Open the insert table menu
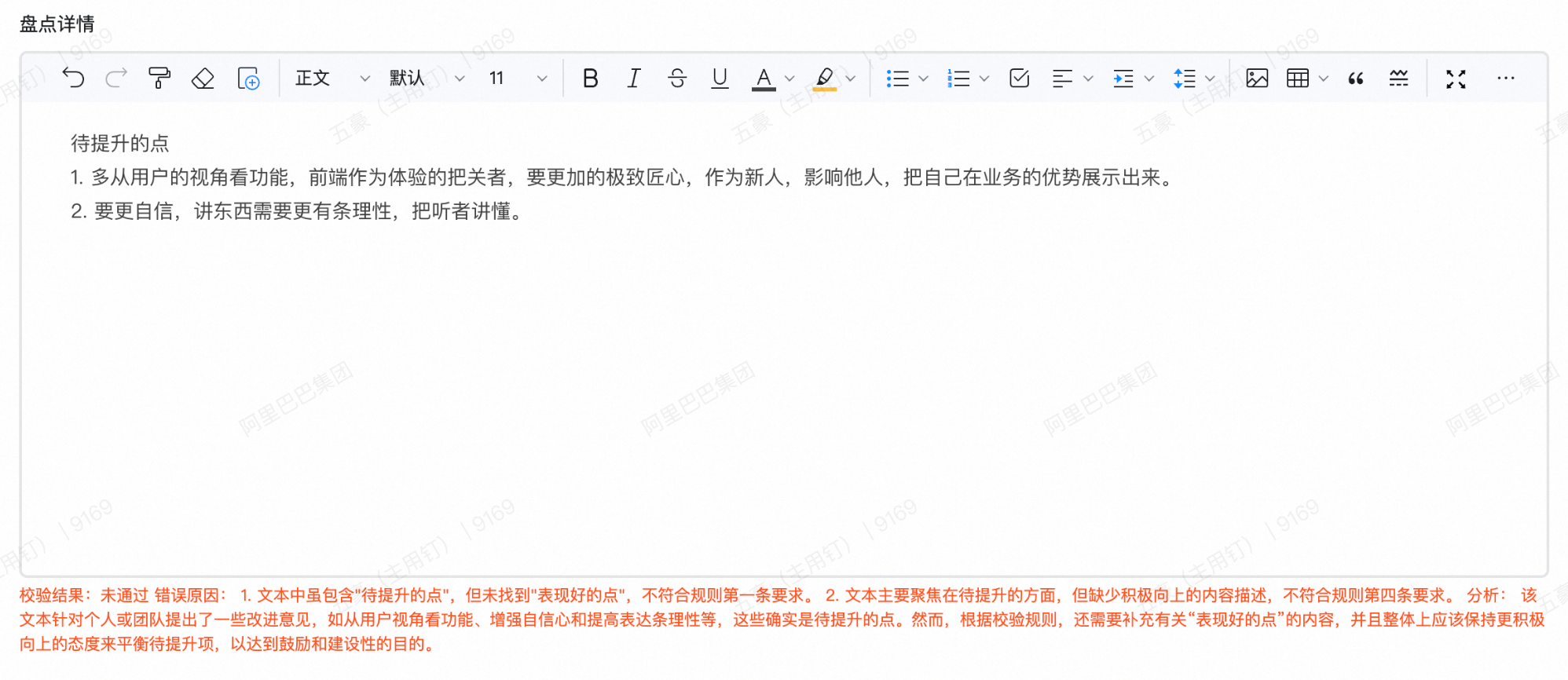This screenshot has width=1568, height=680. 1298,79
